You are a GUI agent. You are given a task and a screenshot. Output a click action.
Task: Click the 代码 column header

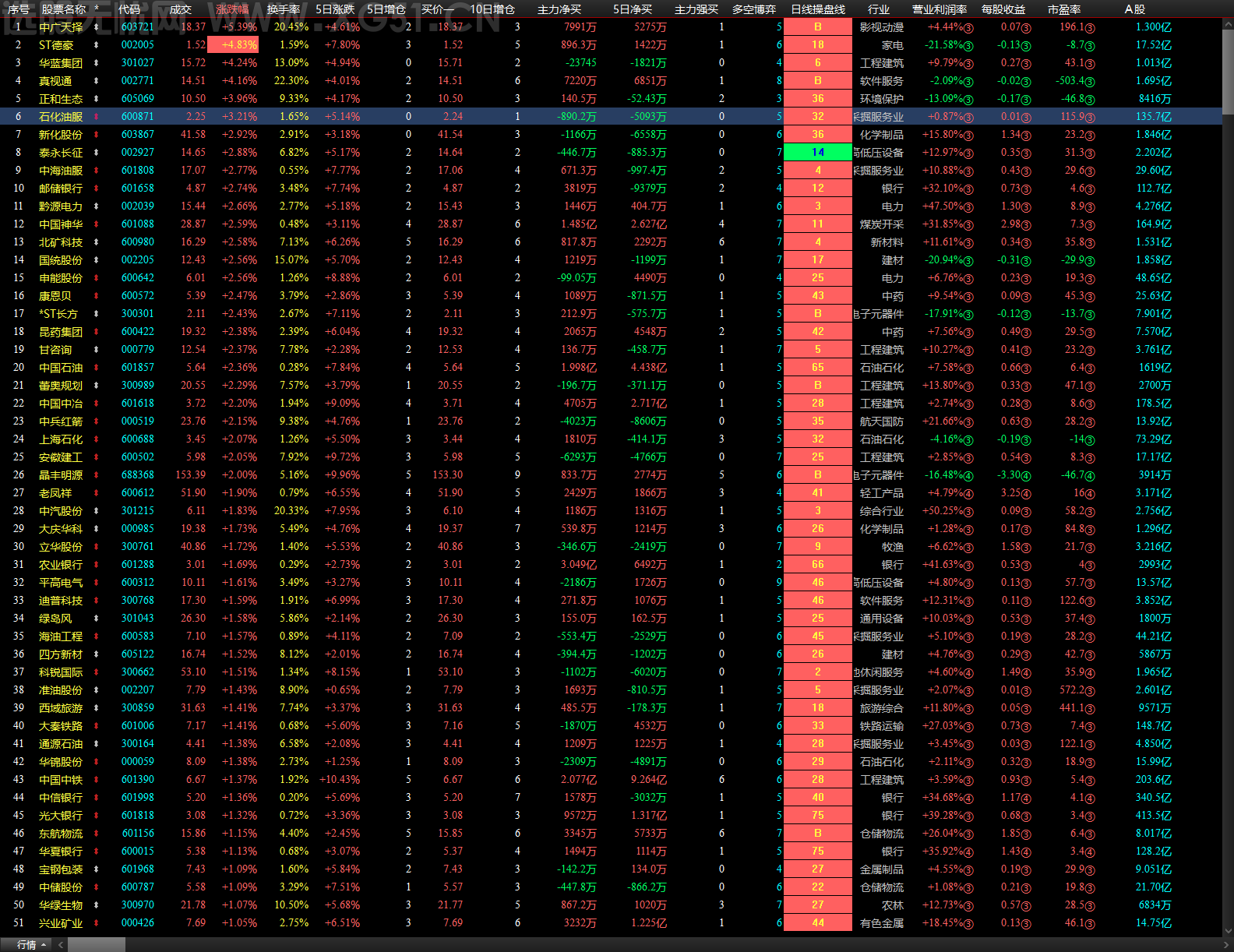click(x=129, y=9)
